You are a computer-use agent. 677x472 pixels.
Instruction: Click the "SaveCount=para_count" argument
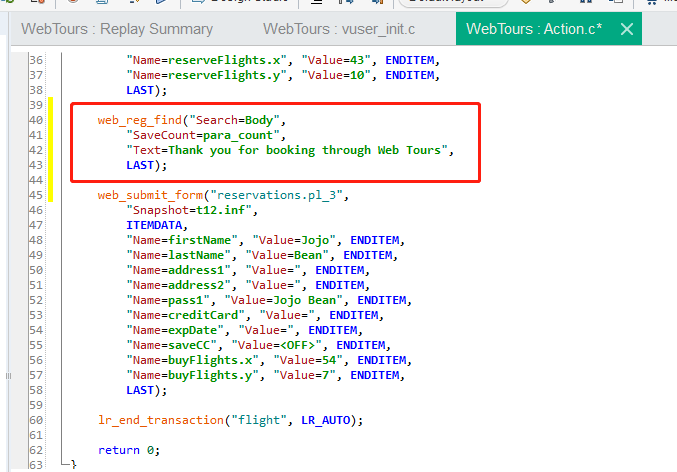click(206, 135)
